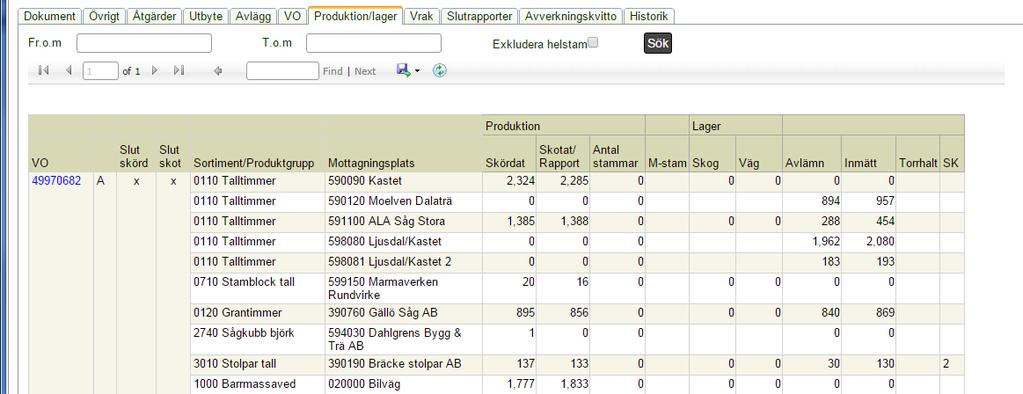This screenshot has height=394, width=1023.
Task: Click the Inmätt value 2,080
Action: pyautogui.click(x=880, y=241)
